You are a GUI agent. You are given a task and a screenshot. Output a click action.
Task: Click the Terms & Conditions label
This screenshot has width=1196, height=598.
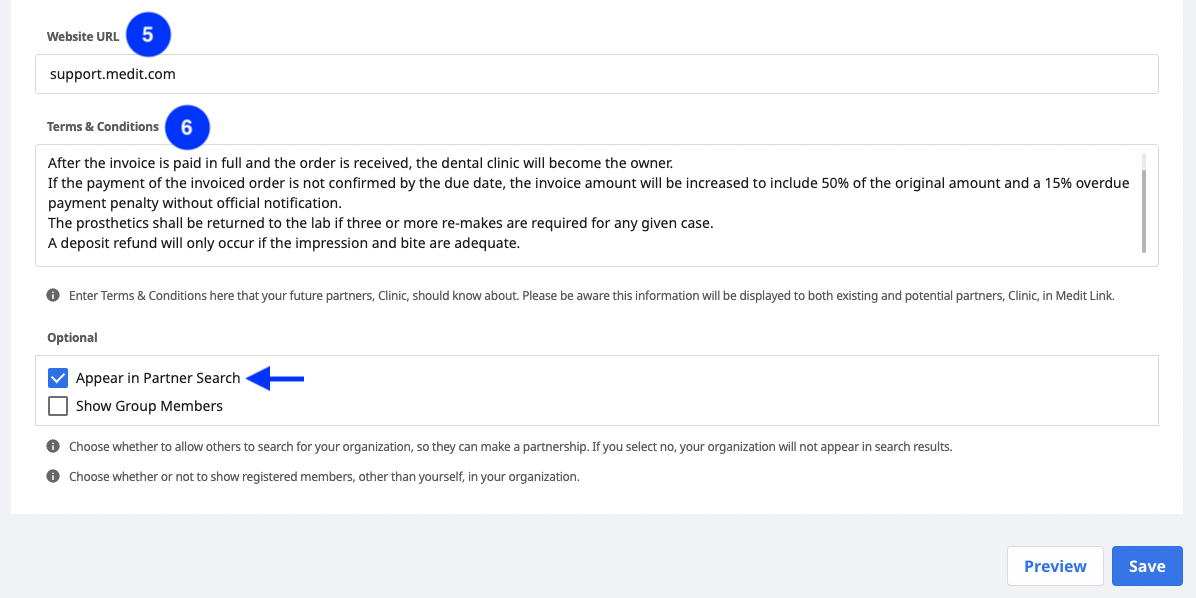click(x=103, y=127)
